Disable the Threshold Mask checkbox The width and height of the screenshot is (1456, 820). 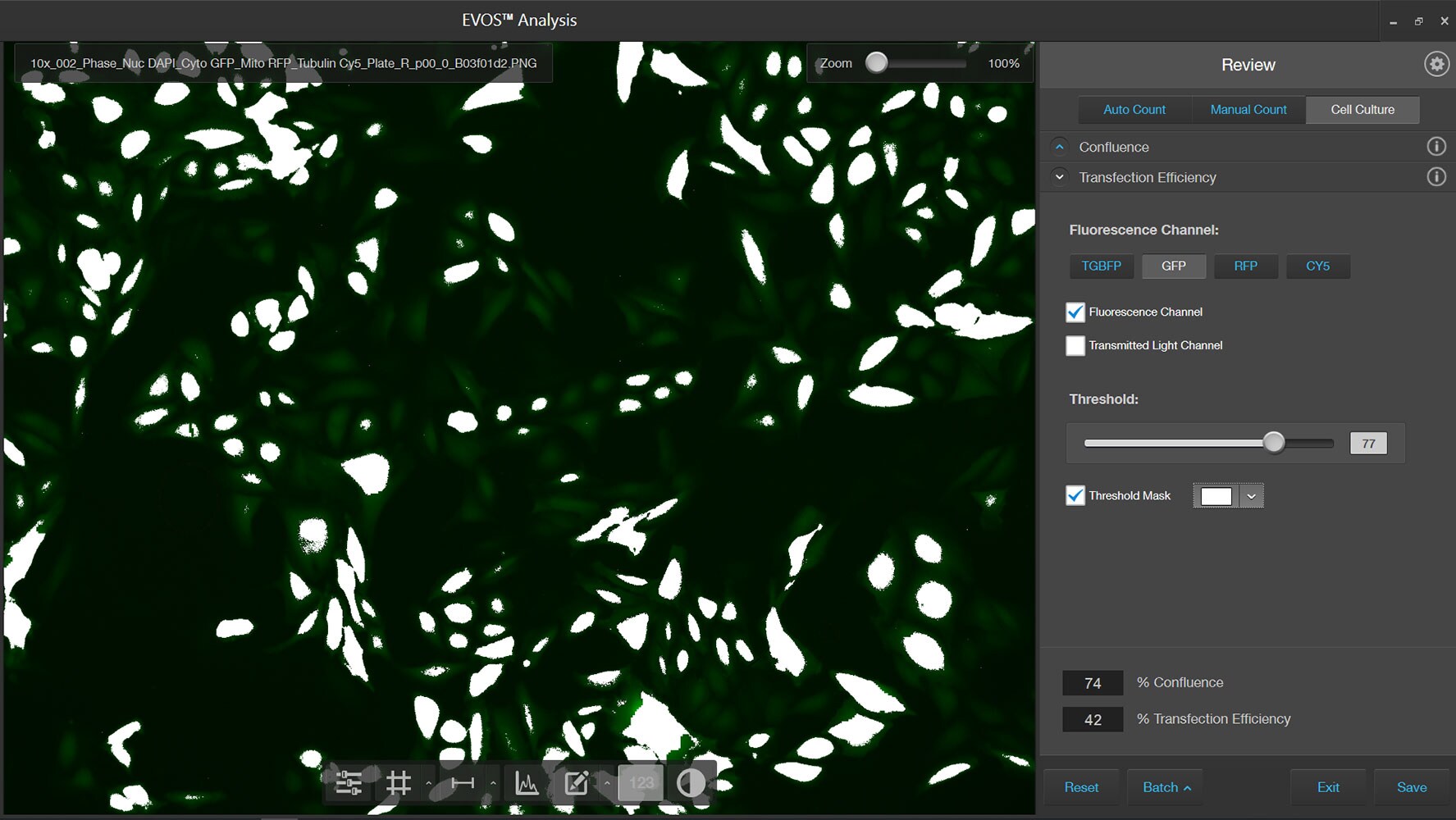coord(1075,496)
